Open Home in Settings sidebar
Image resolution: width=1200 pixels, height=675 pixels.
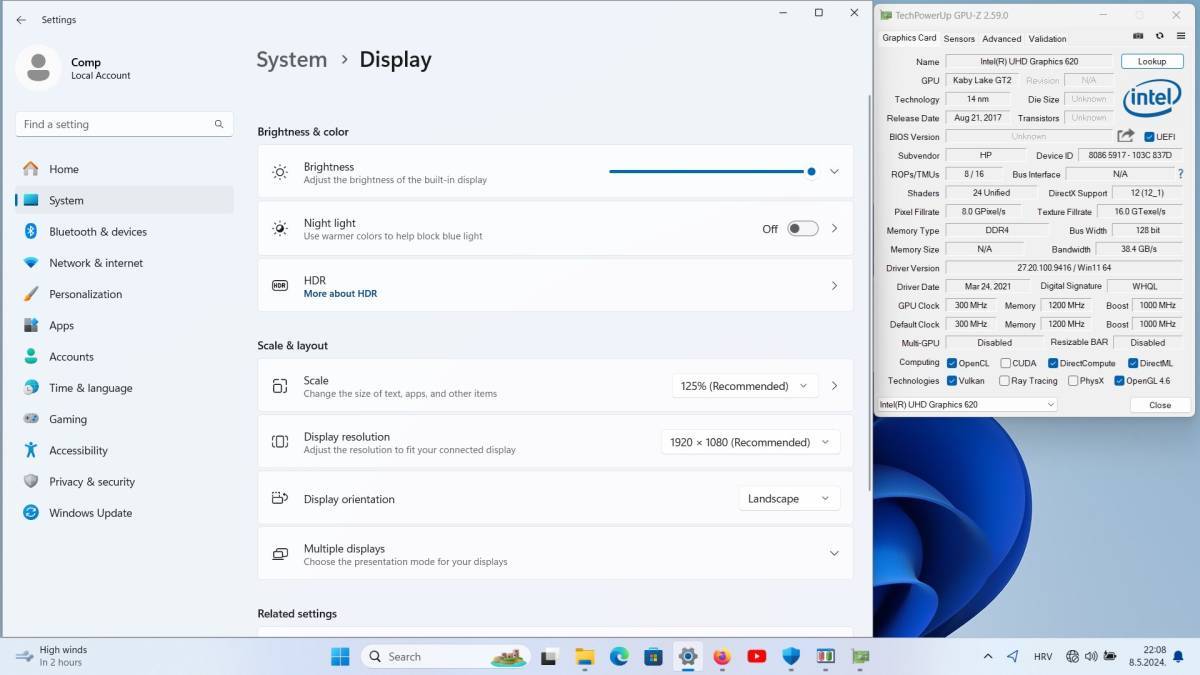[x=125, y=169]
